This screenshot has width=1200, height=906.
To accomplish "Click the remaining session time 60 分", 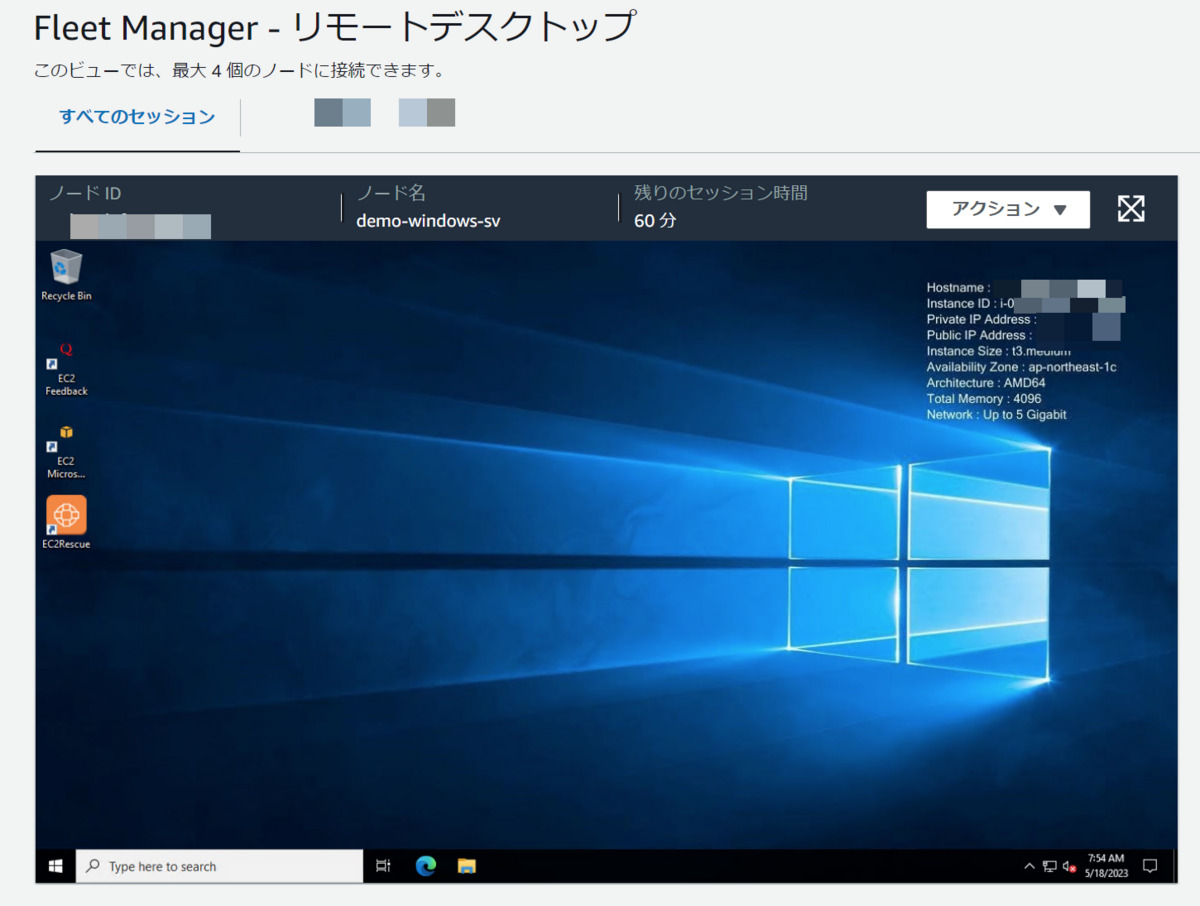I will (655, 221).
